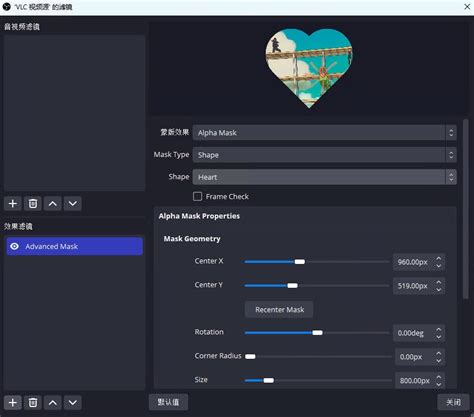Open the Mask Type dropdown showing Shape
Image resolution: width=474 pixels, height=417 pixels.
pos(324,155)
